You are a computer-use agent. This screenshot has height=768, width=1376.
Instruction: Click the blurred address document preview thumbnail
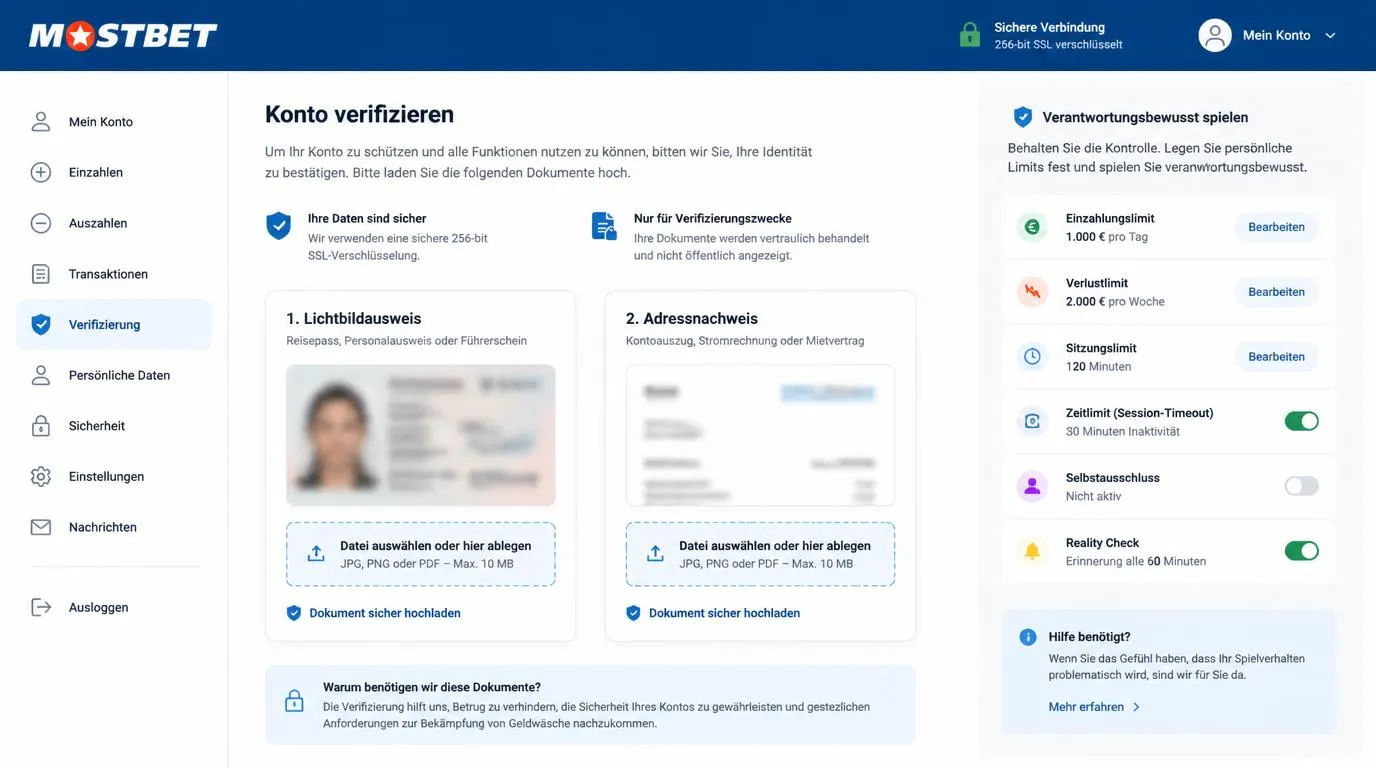760,435
